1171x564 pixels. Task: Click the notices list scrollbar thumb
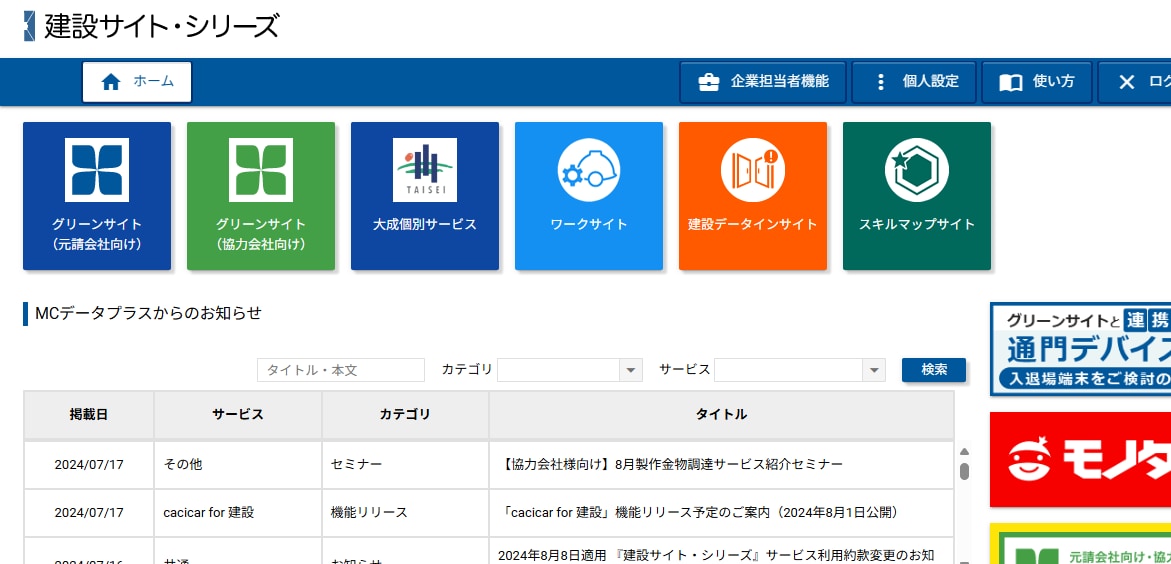964,471
